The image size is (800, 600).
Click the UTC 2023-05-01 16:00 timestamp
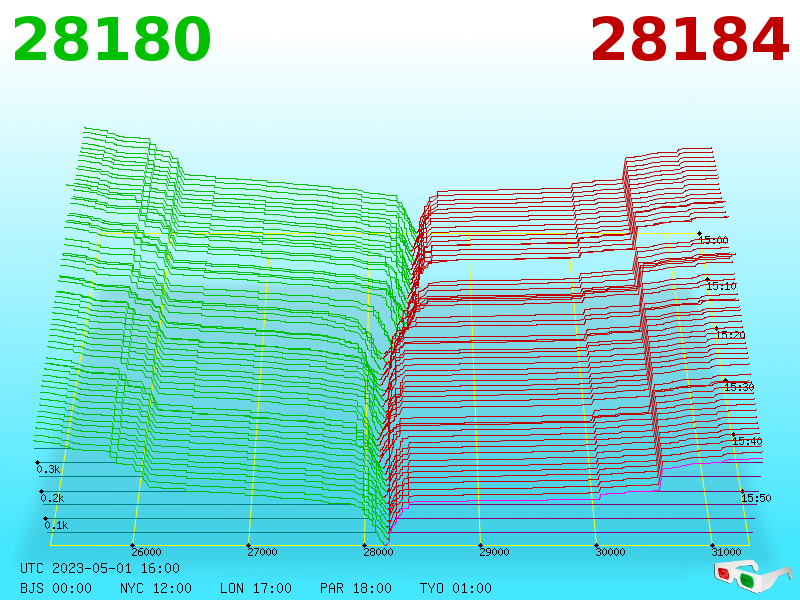(100, 568)
